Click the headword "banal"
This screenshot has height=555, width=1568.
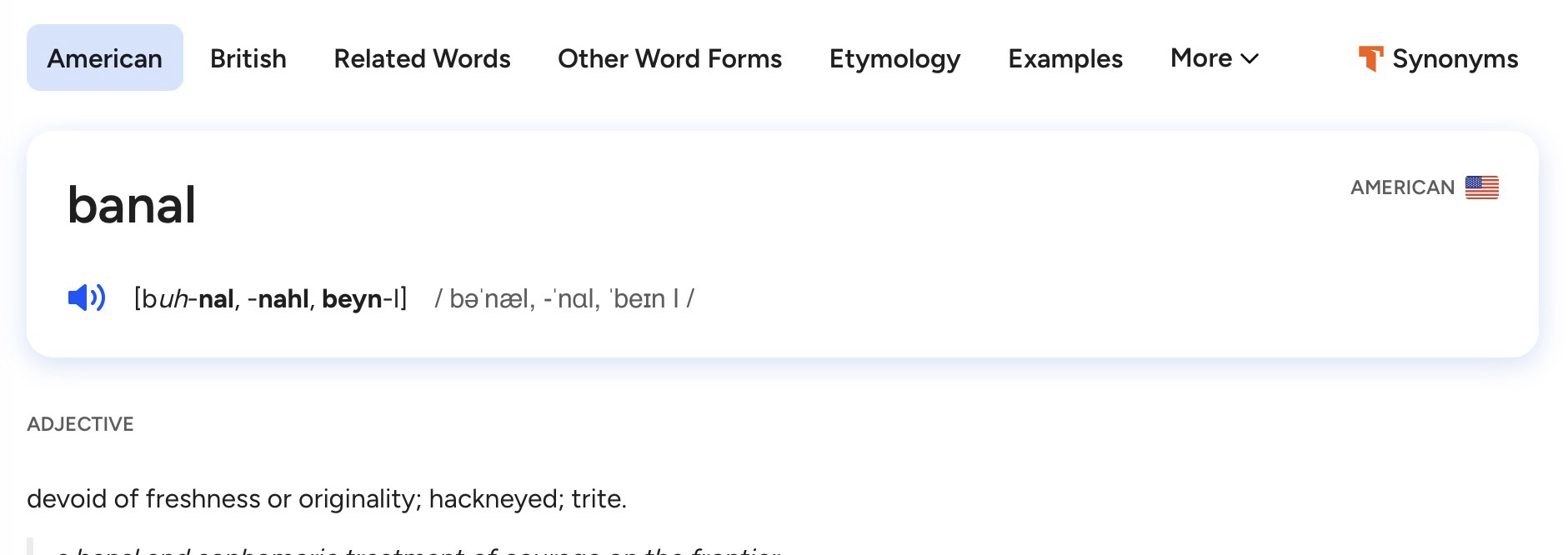pos(132,205)
